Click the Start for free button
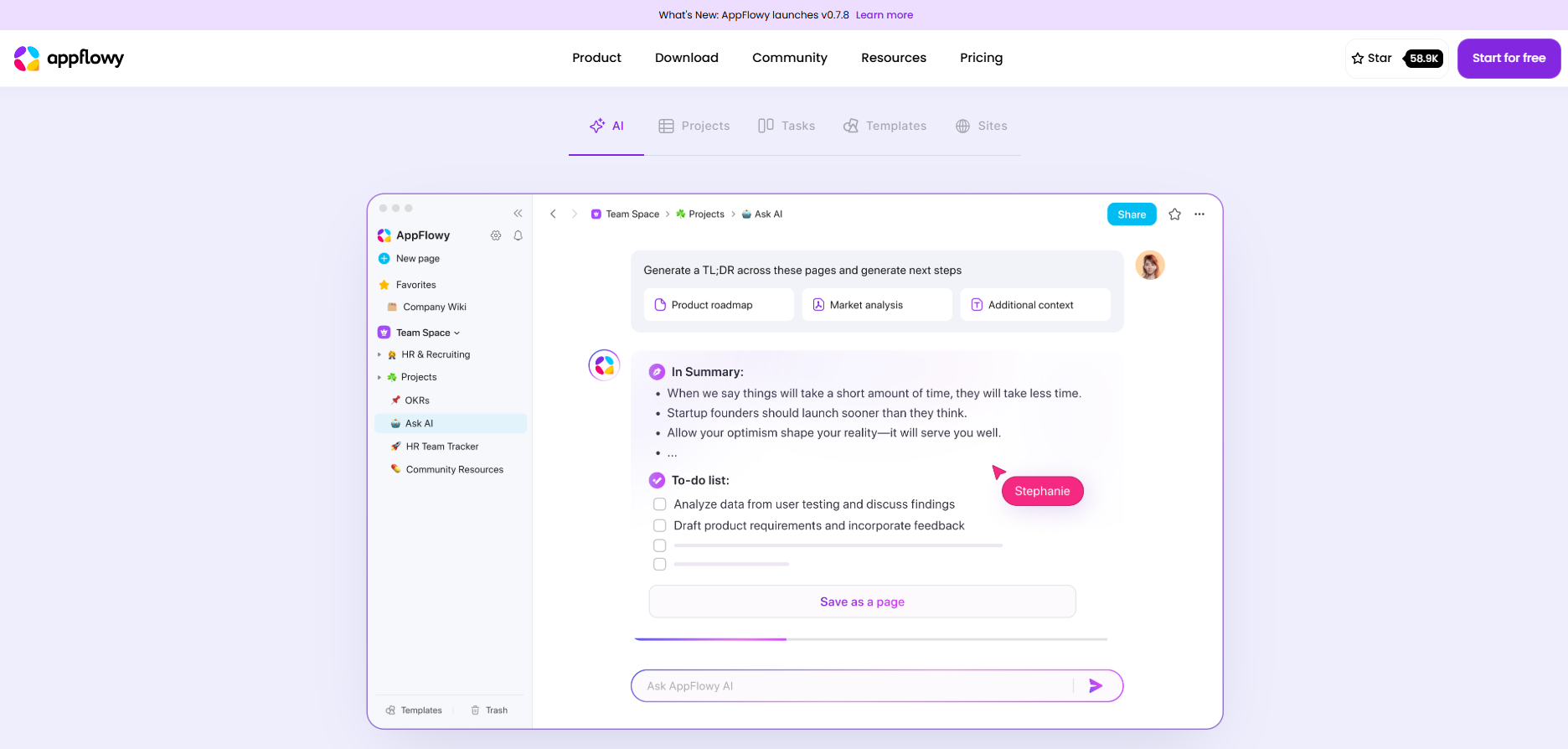 (1509, 59)
